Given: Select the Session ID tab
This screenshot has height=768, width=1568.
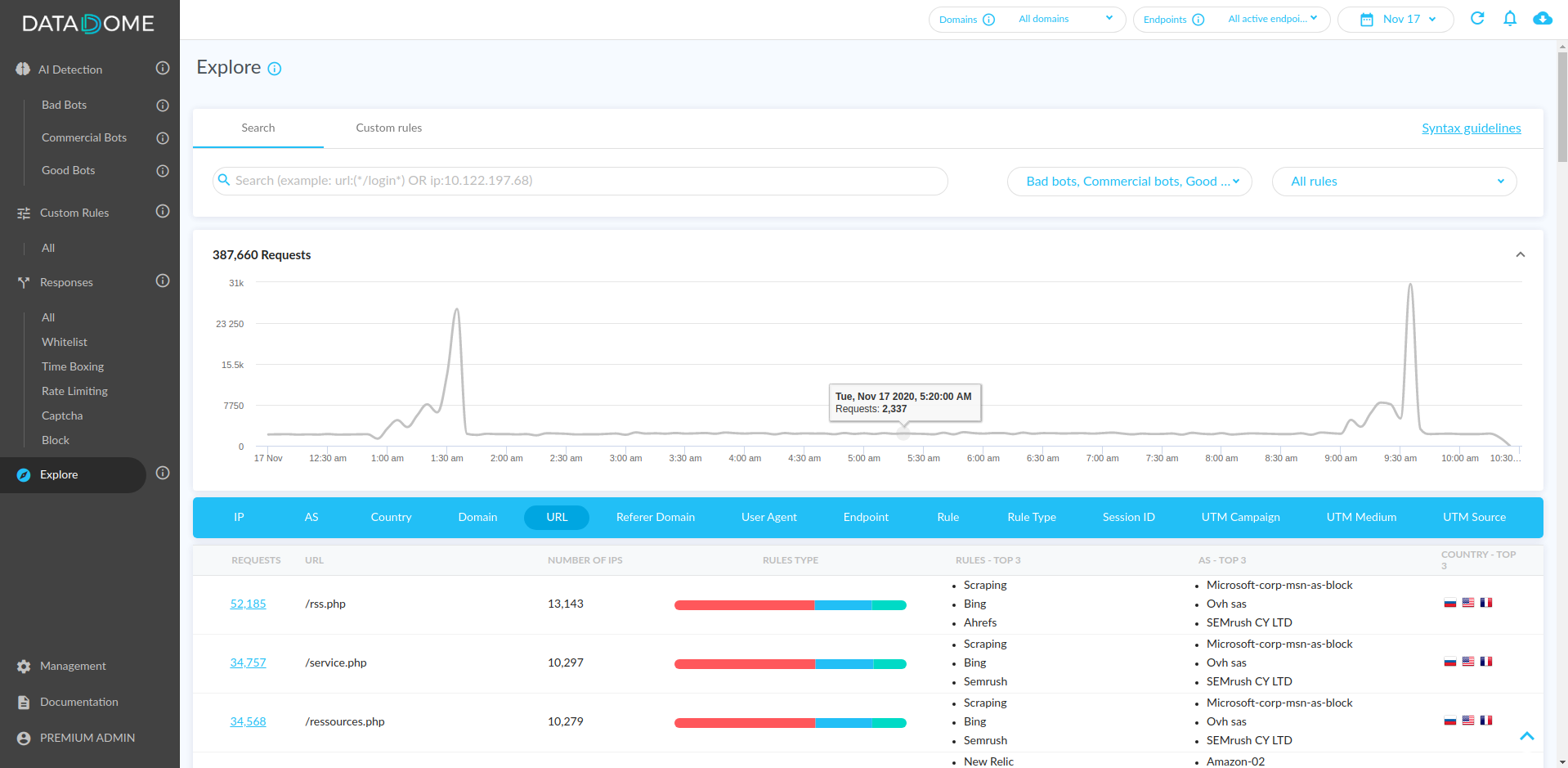Looking at the screenshot, I should coord(1129,518).
